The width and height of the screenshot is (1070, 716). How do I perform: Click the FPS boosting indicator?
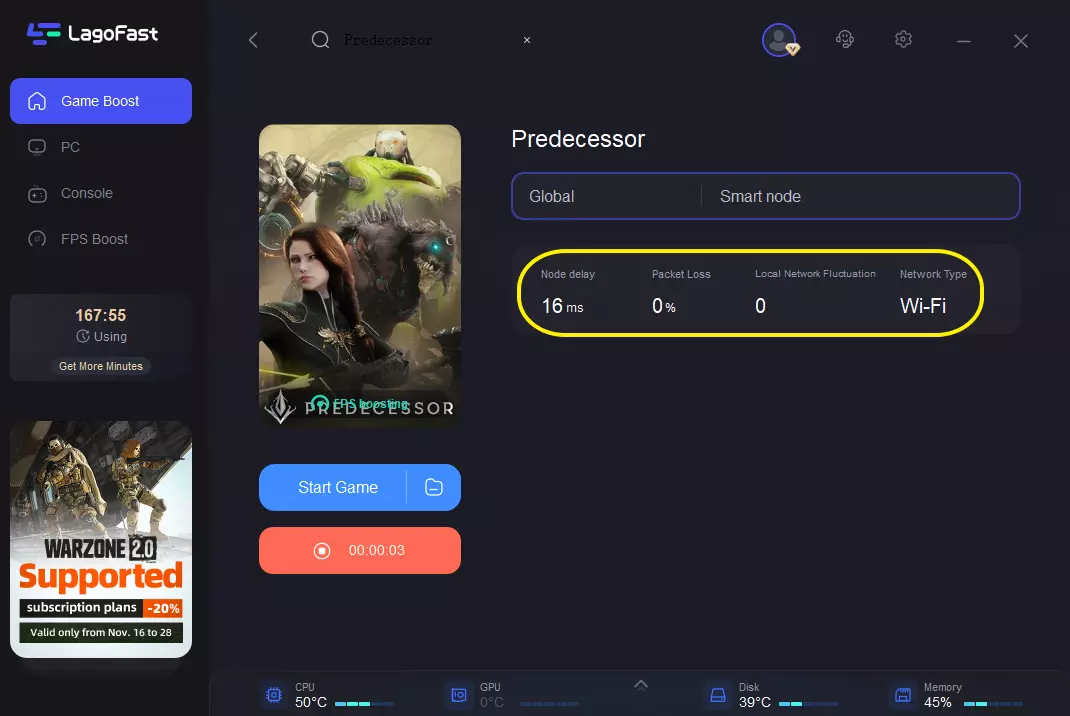pyautogui.click(x=360, y=403)
